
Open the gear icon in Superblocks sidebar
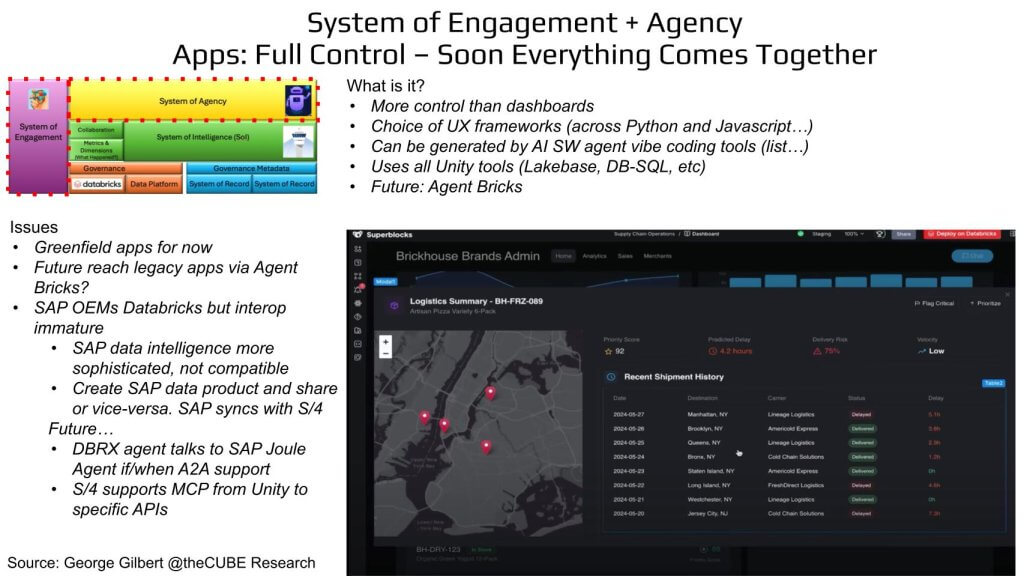[358, 303]
